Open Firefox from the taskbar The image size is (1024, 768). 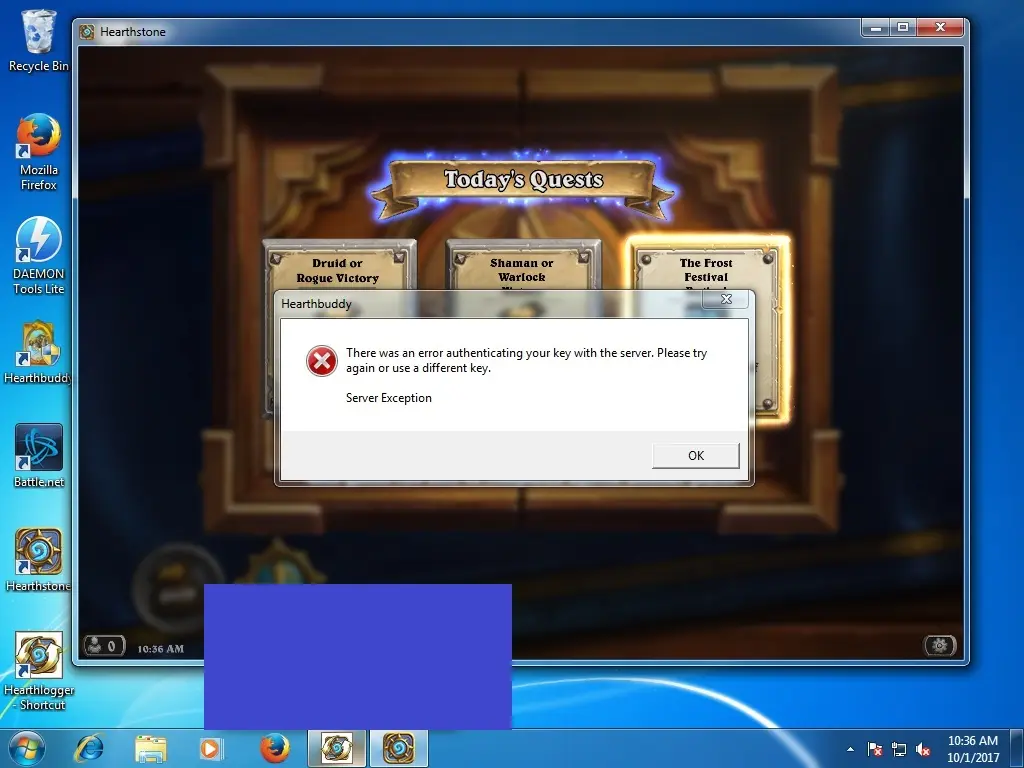click(274, 748)
